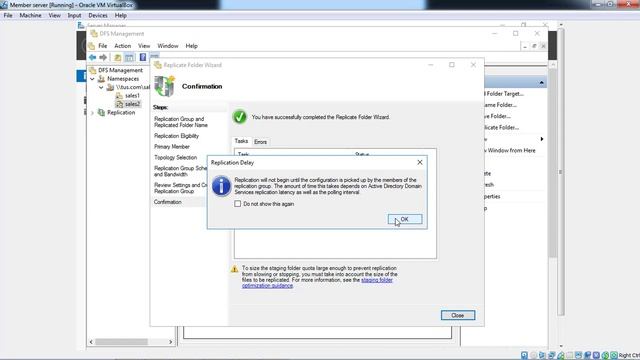This screenshot has height=360, width=640.
Task: Click the Folder Target... action in Actions pane
Action: click(x=504, y=94)
